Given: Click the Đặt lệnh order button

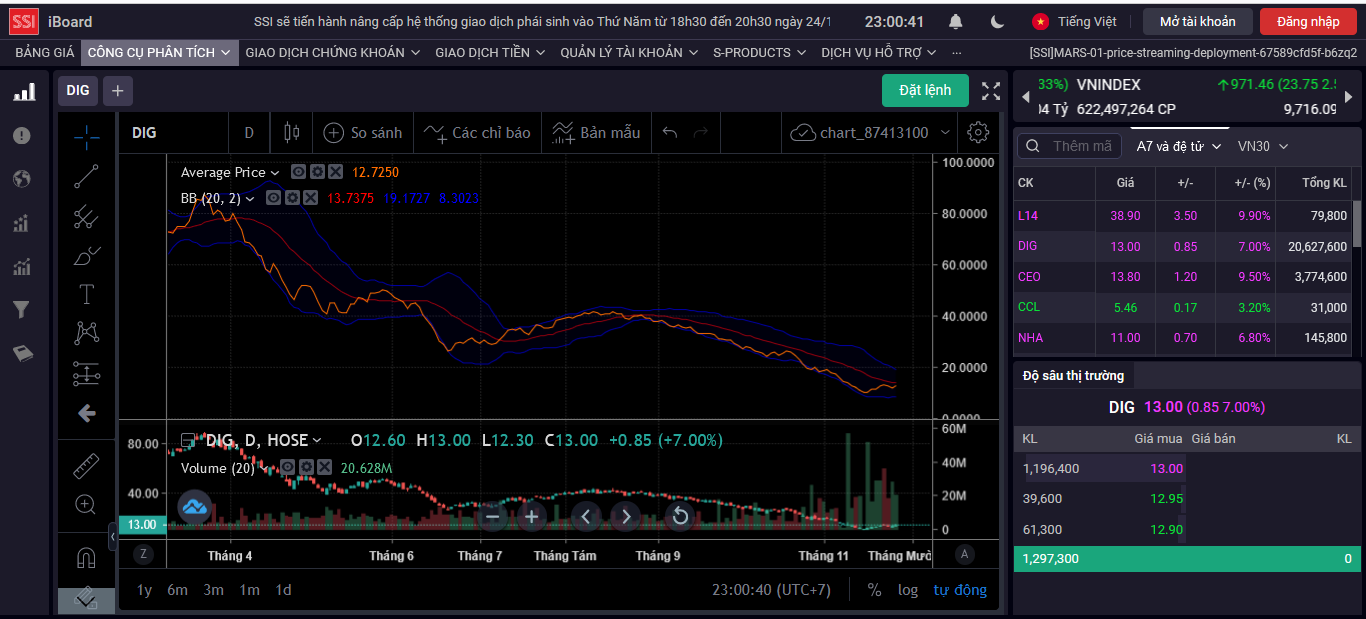Looking at the screenshot, I should click(x=925, y=90).
